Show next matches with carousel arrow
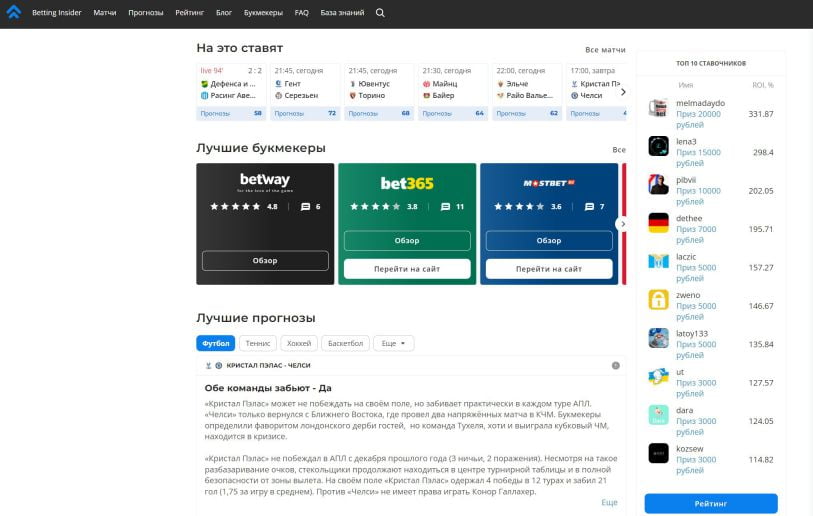 (x=623, y=92)
